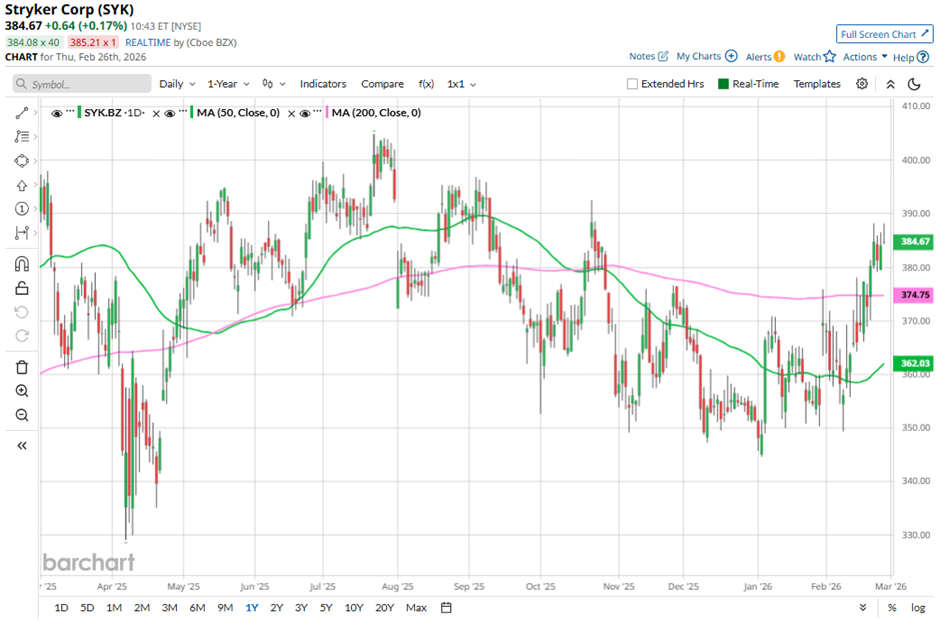Toggle log scale button

click(x=918, y=607)
